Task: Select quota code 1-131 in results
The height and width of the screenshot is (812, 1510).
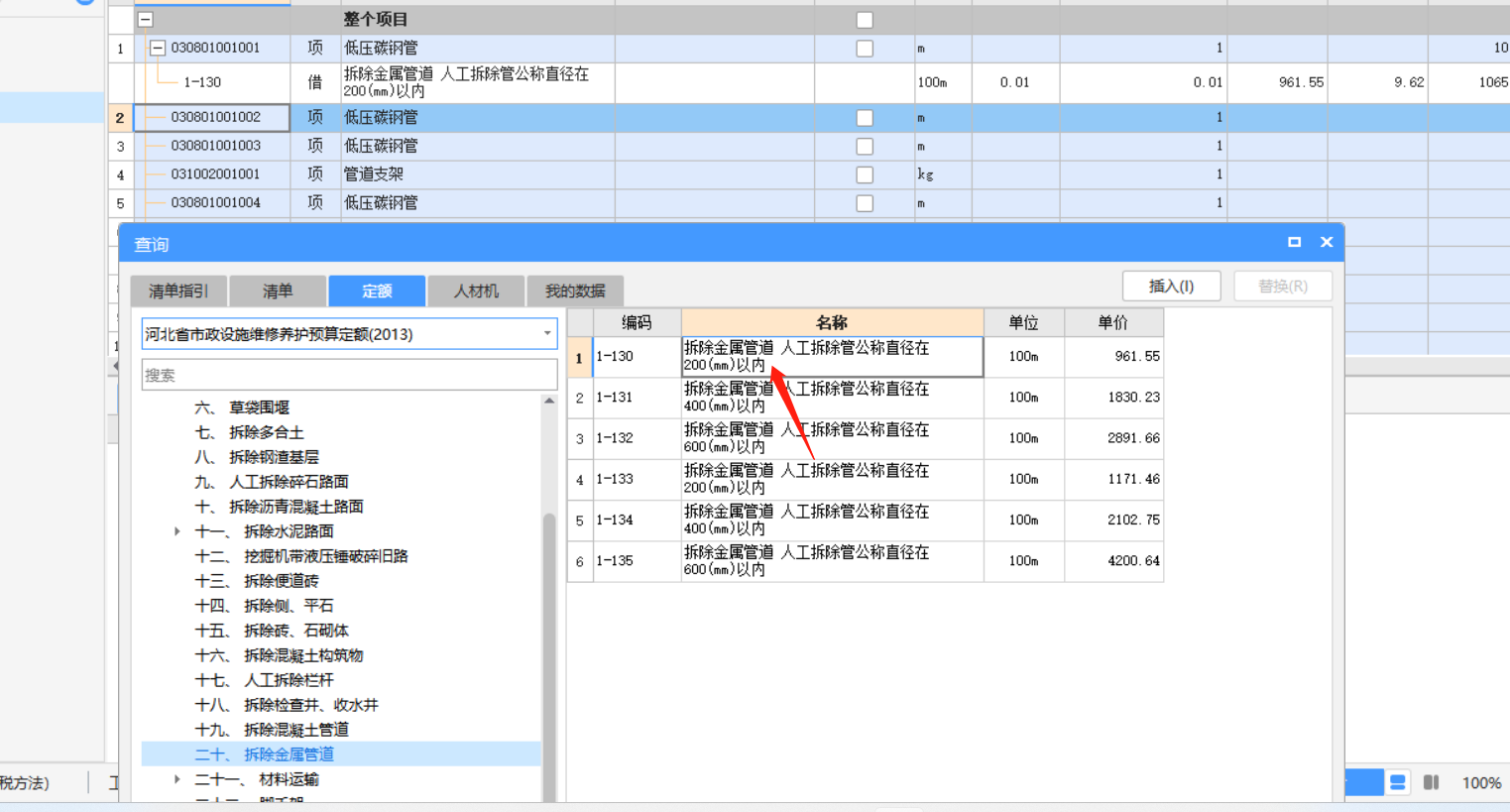Action: [637, 398]
